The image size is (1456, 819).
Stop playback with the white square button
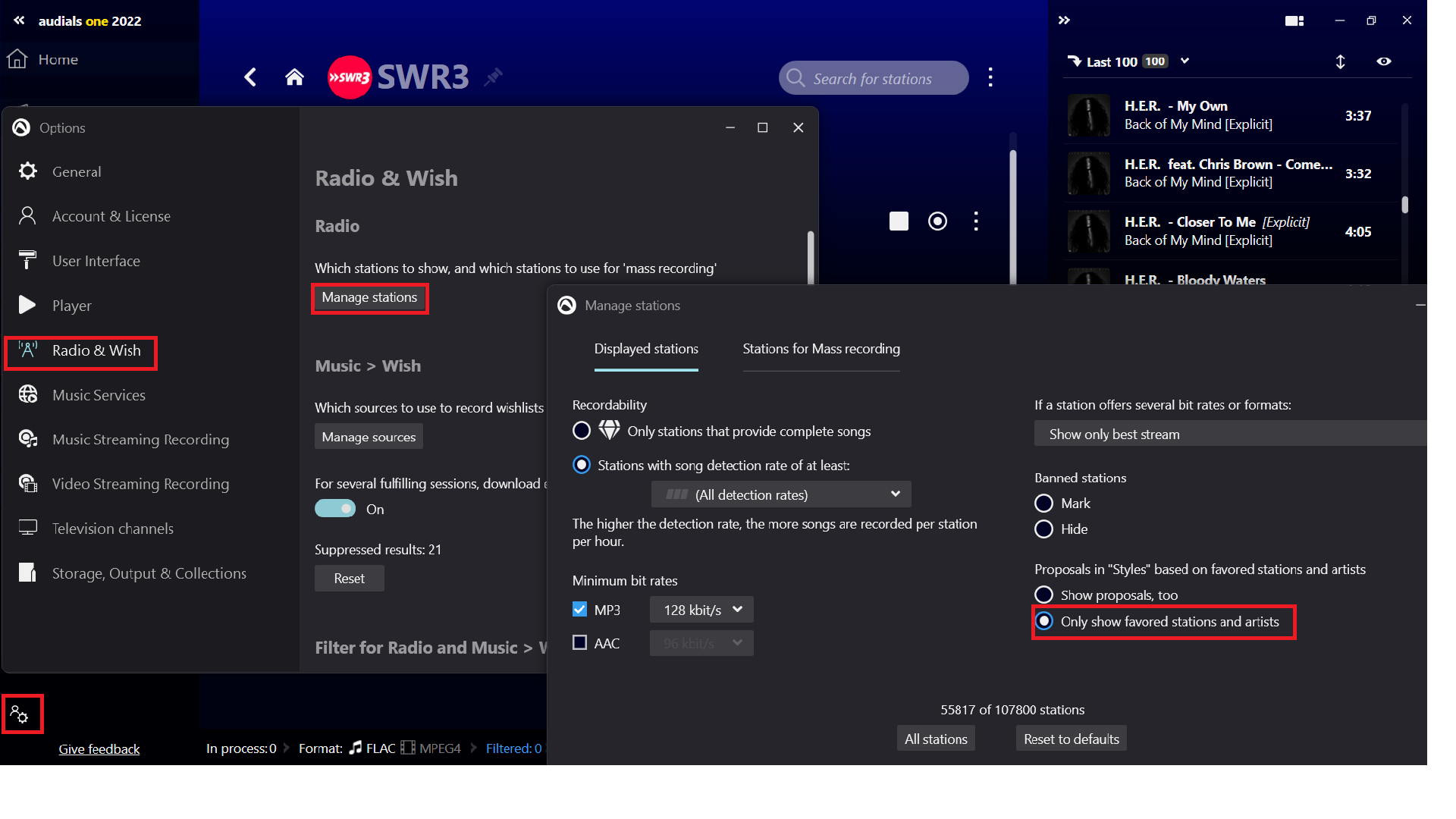click(x=899, y=221)
